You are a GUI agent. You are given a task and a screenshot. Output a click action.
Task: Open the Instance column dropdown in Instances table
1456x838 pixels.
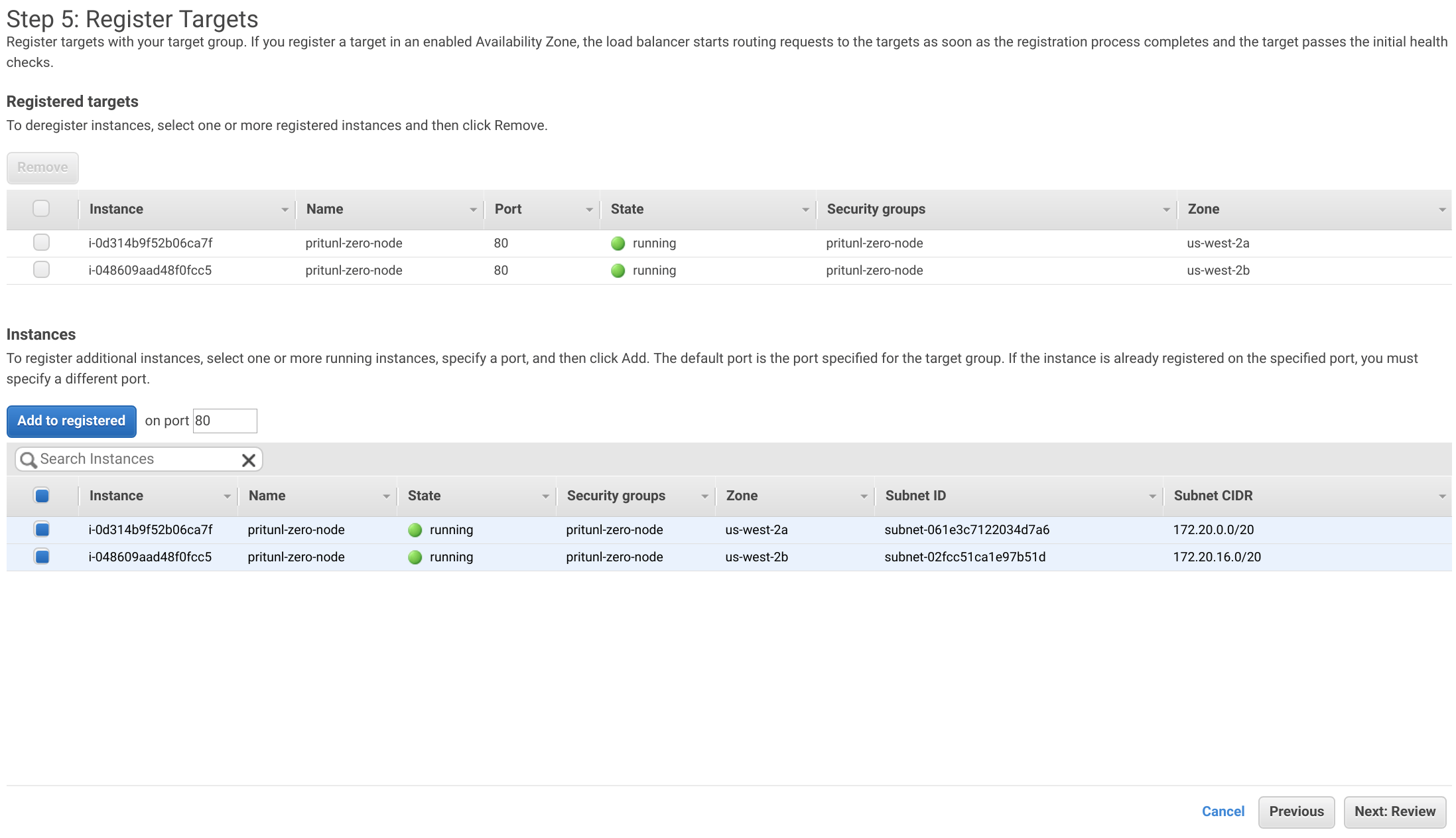(x=227, y=496)
